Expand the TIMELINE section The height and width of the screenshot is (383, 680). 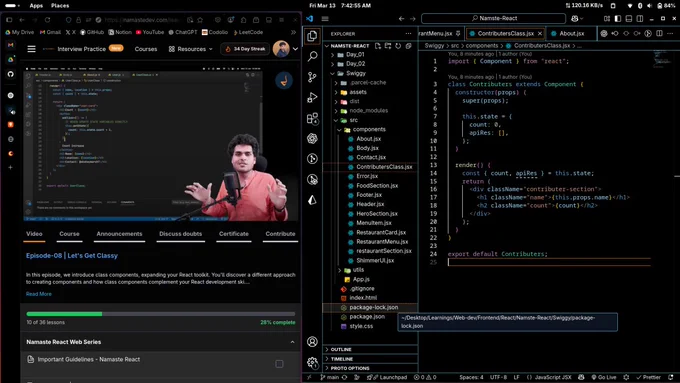click(371, 359)
